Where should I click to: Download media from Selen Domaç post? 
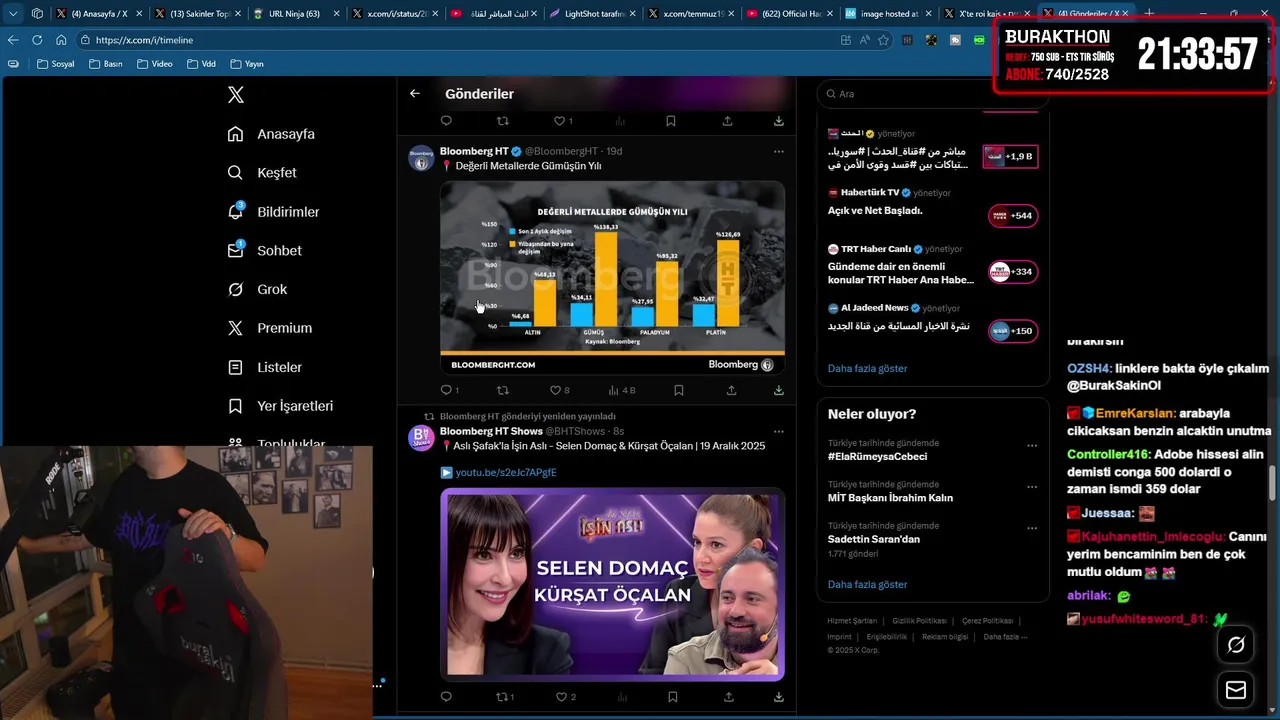(x=778, y=697)
